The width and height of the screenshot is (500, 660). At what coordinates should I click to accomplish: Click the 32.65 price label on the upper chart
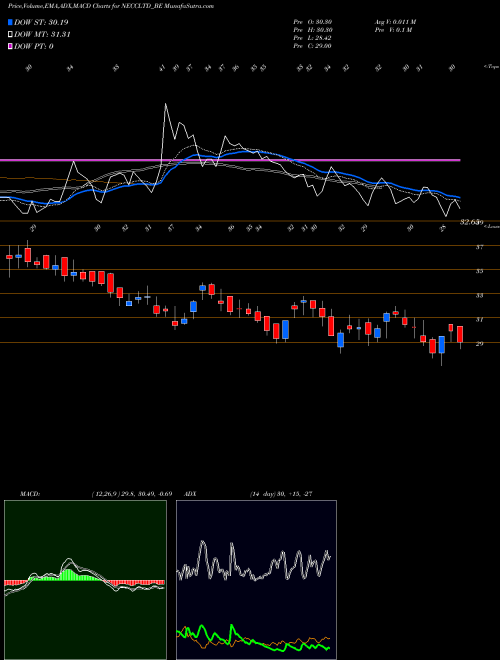click(x=471, y=222)
